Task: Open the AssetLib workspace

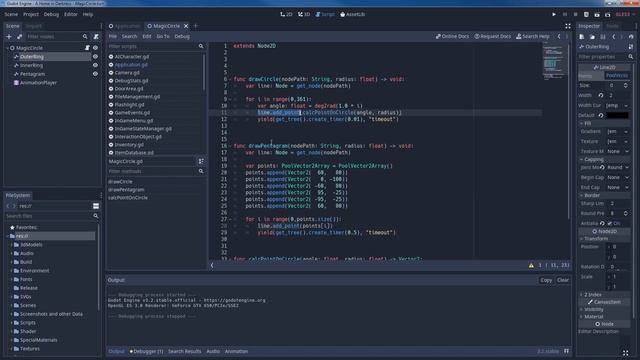Action: tap(353, 14)
